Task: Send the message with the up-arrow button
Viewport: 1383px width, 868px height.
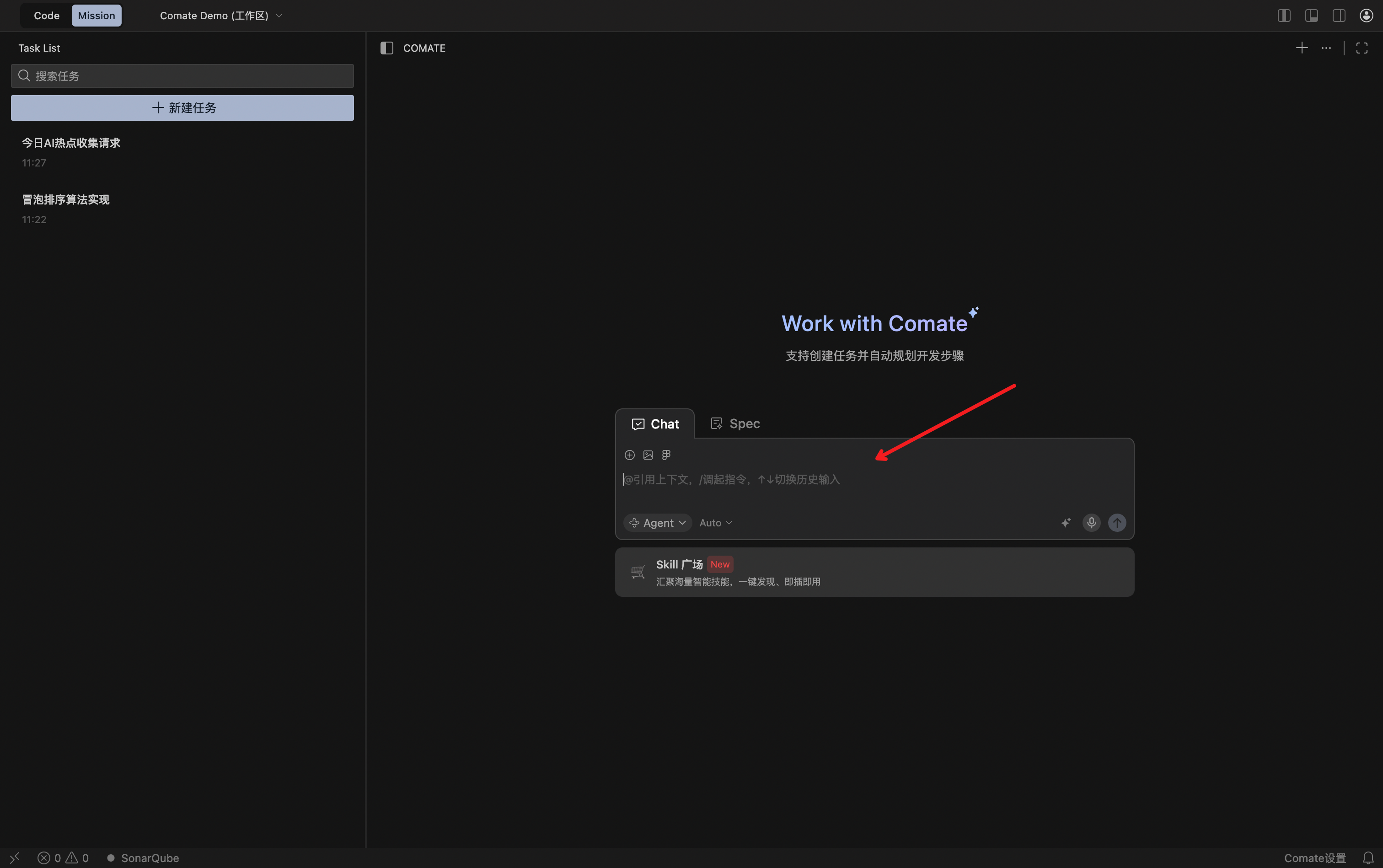Action: (1117, 523)
